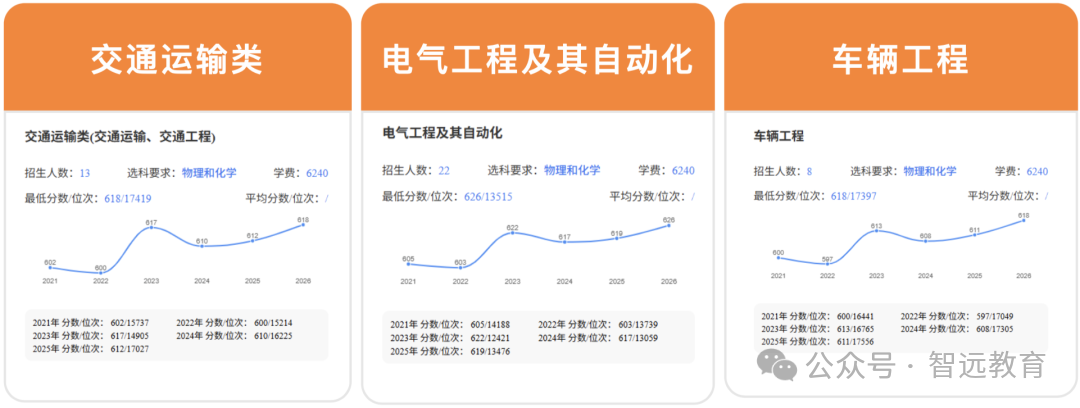Click 2024 axis label on 车辆工程 chart

(926, 276)
